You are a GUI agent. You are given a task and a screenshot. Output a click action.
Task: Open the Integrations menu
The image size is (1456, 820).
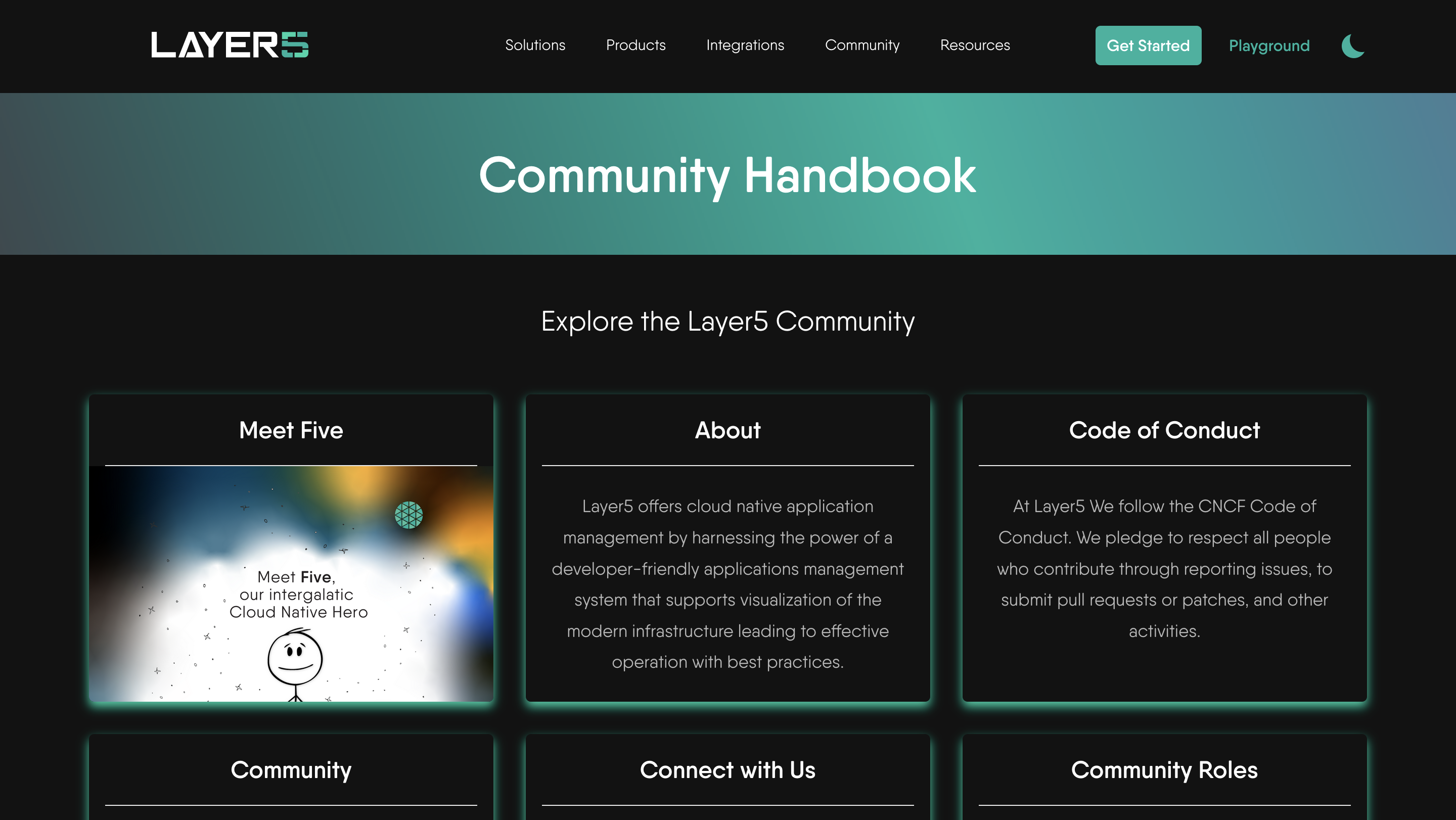pos(745,45)
